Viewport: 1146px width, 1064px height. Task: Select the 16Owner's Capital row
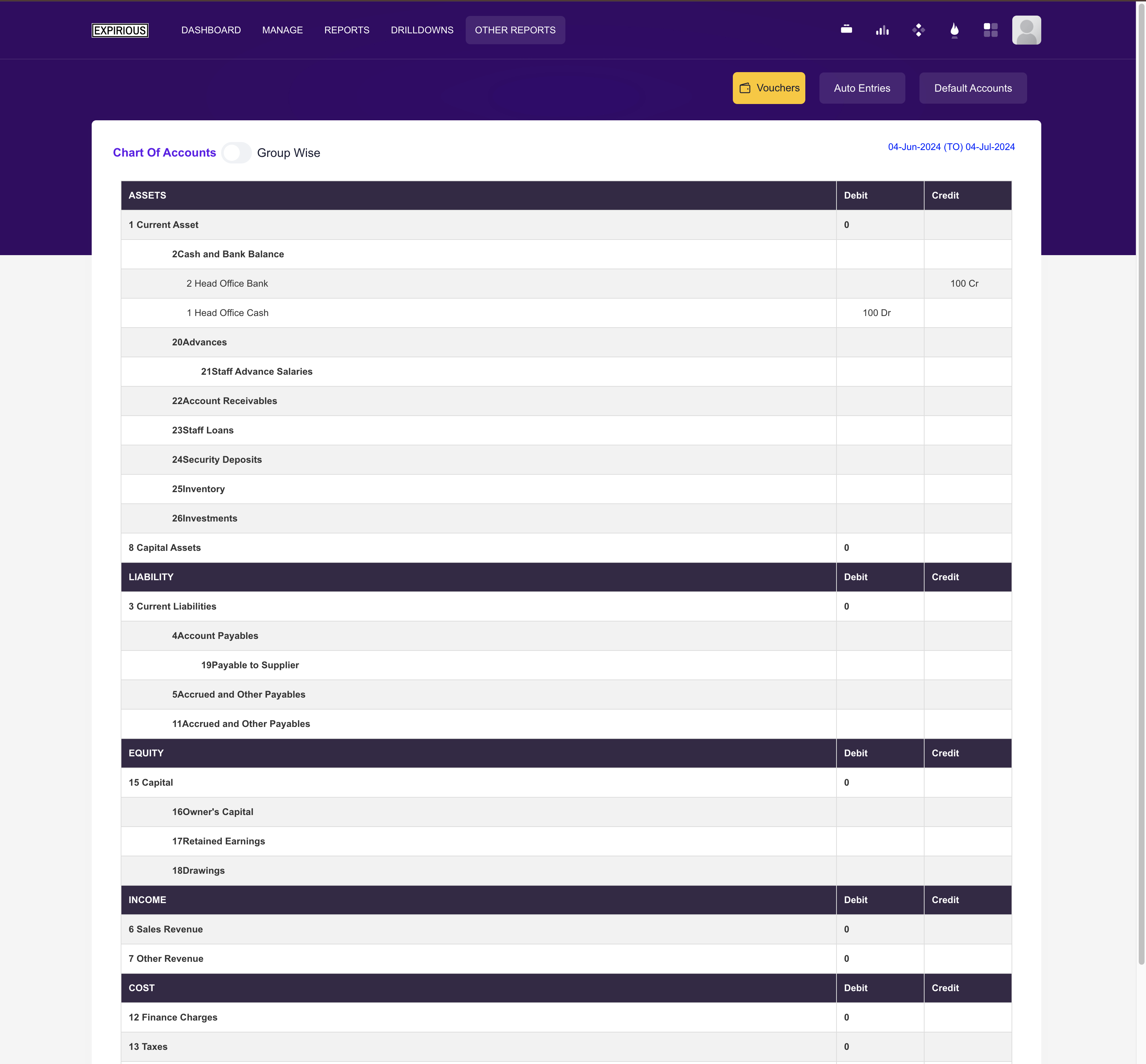pos(566,812)
